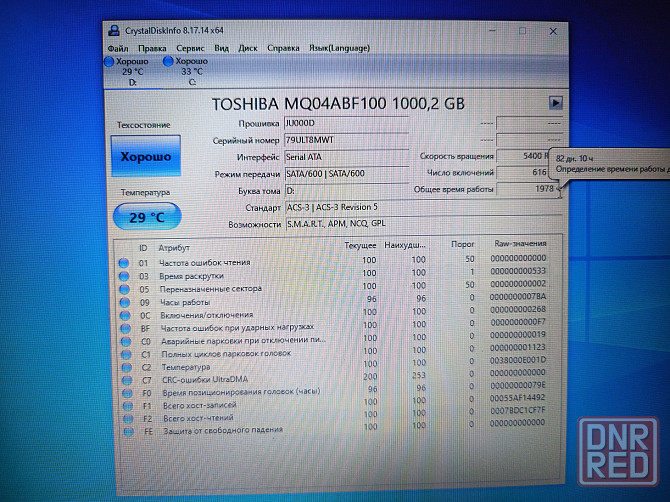Click the Режим передачи field SATA/600
670x502 pixels.
(347, 173)
